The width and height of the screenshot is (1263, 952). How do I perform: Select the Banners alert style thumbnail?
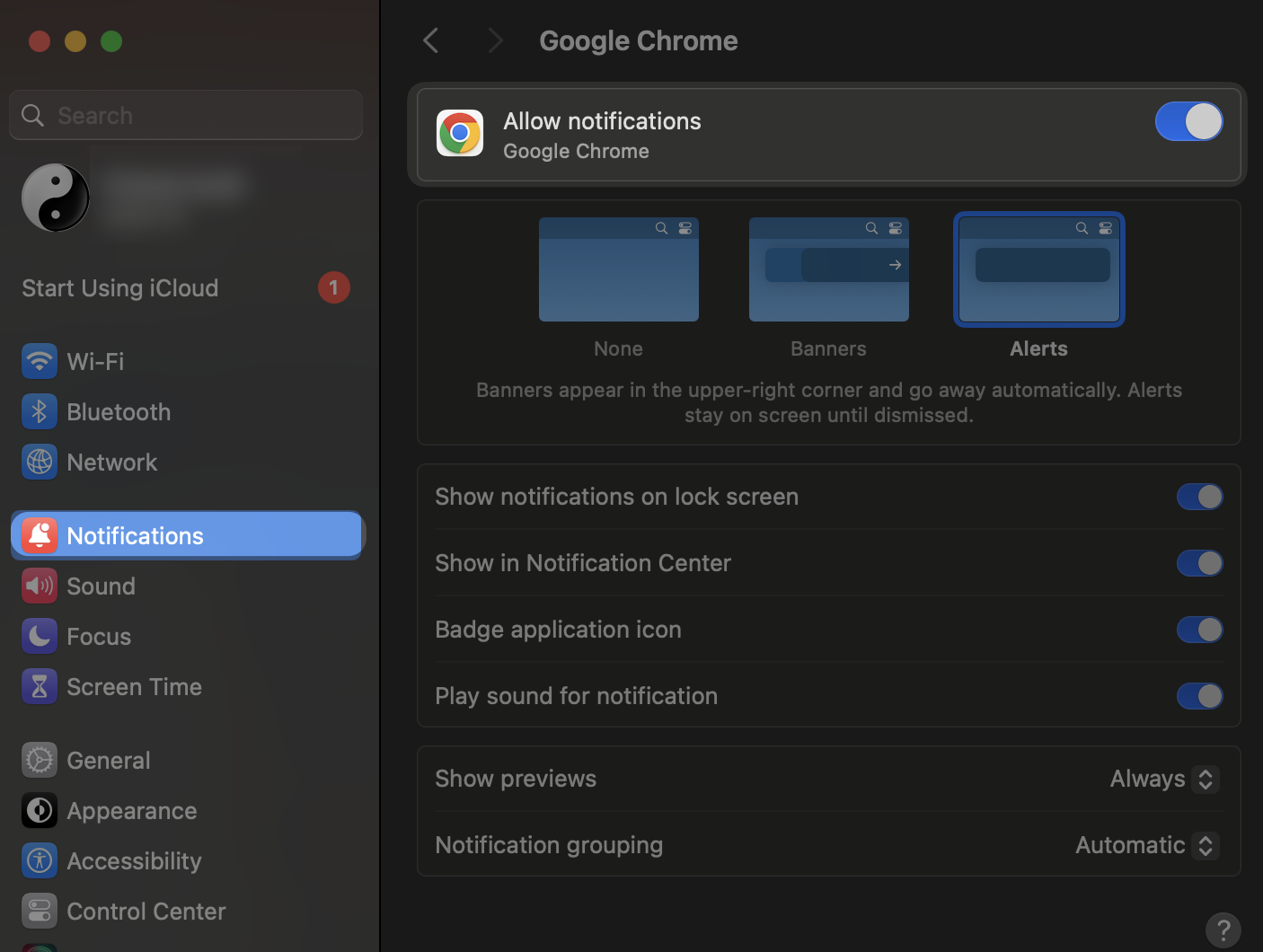(x=829, y=269)
